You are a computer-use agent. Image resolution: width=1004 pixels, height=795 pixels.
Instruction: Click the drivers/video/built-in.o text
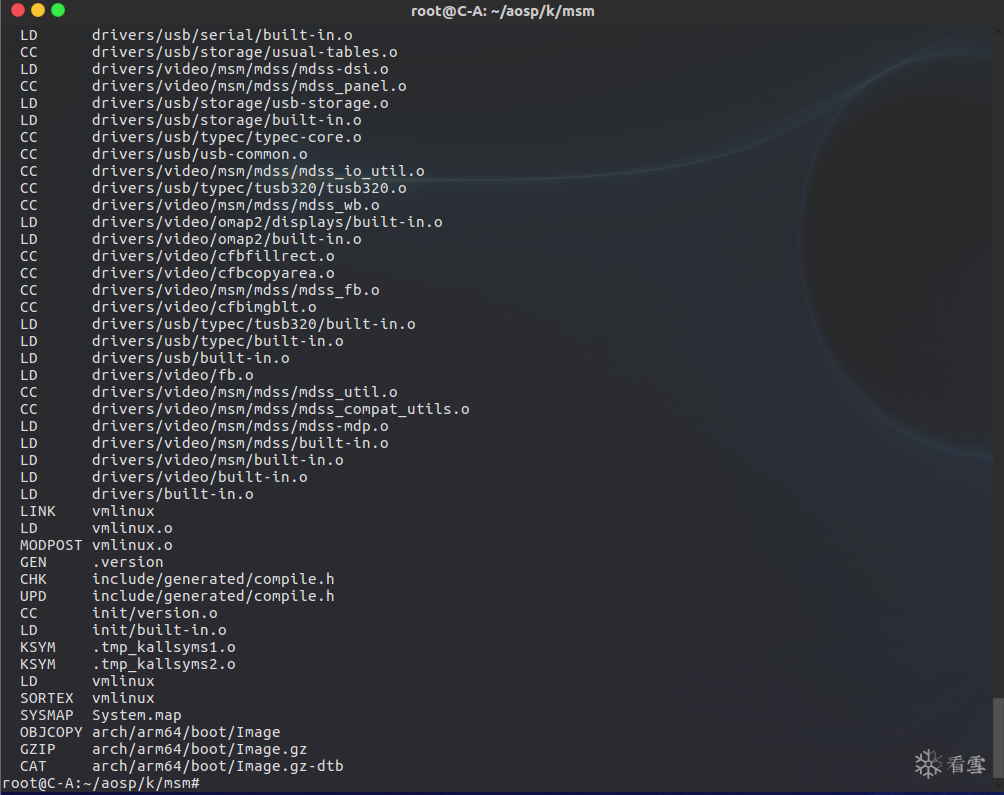pos(200,477)
